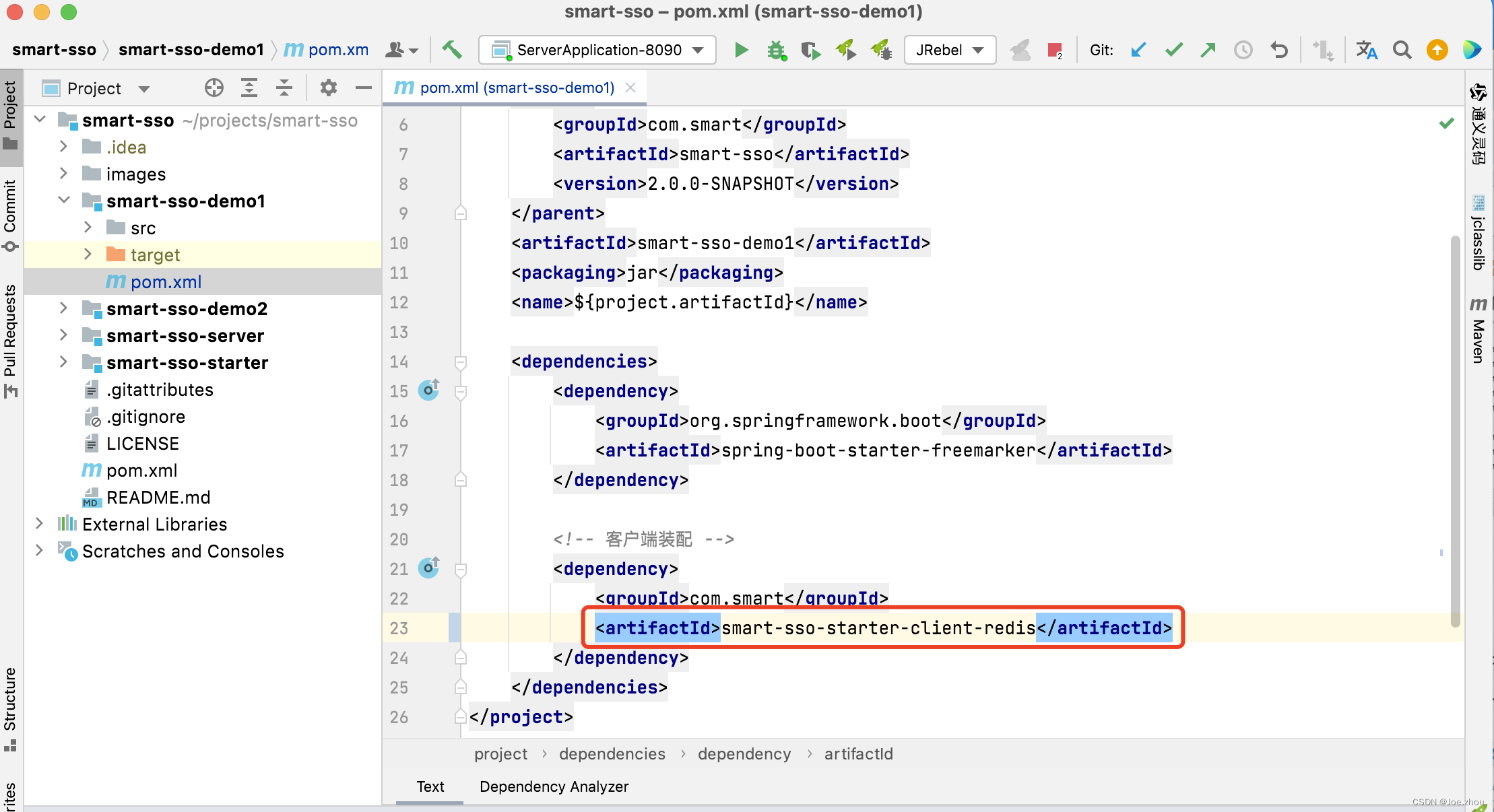Click Git commit checkmark icon
This screenshot has width=1494, height=812.
pyautogui.click(x=1173, y=50)
